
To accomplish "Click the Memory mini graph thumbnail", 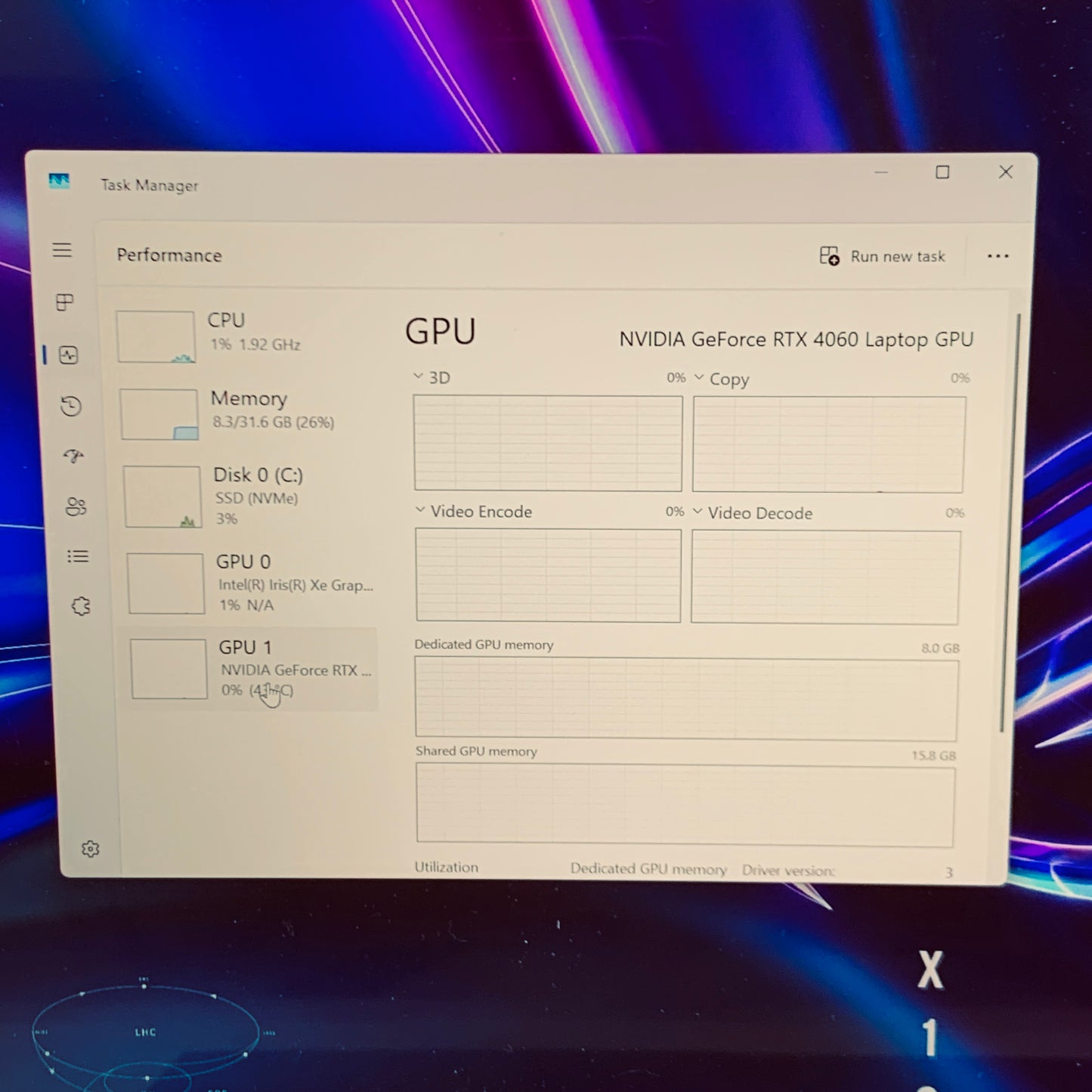I will pos(159,414).
